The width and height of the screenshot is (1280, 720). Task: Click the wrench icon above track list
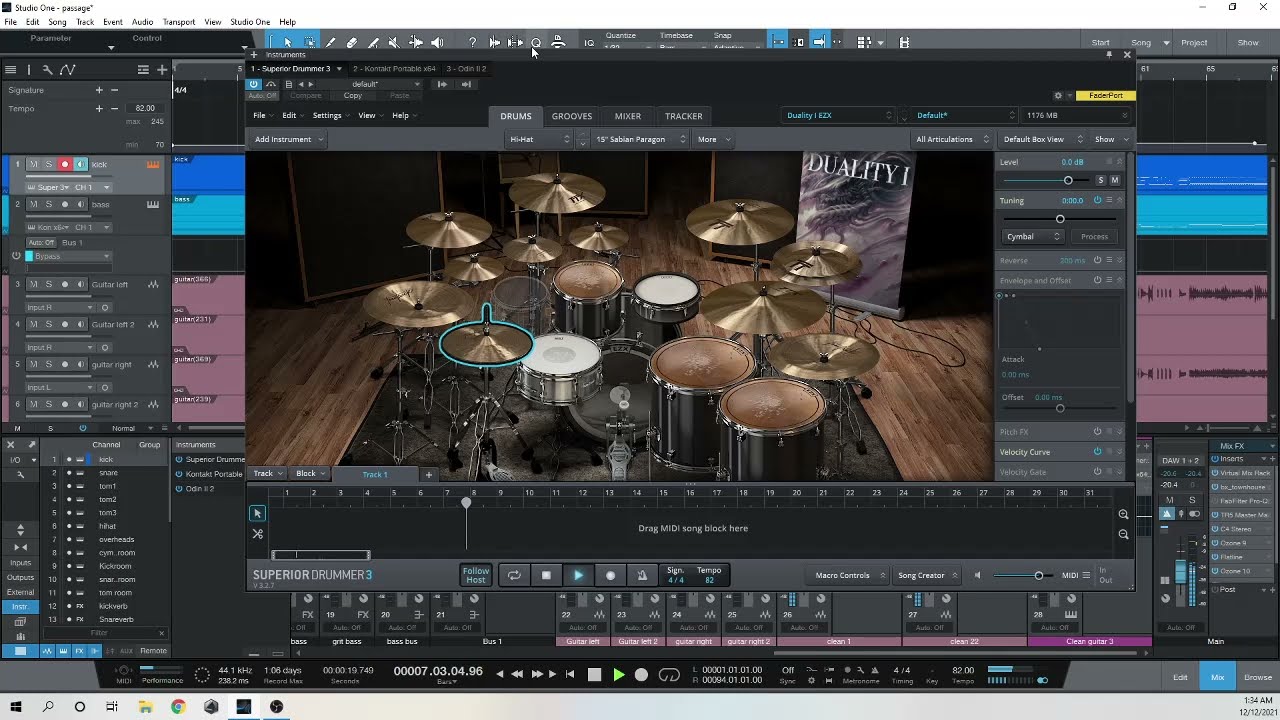46,69
